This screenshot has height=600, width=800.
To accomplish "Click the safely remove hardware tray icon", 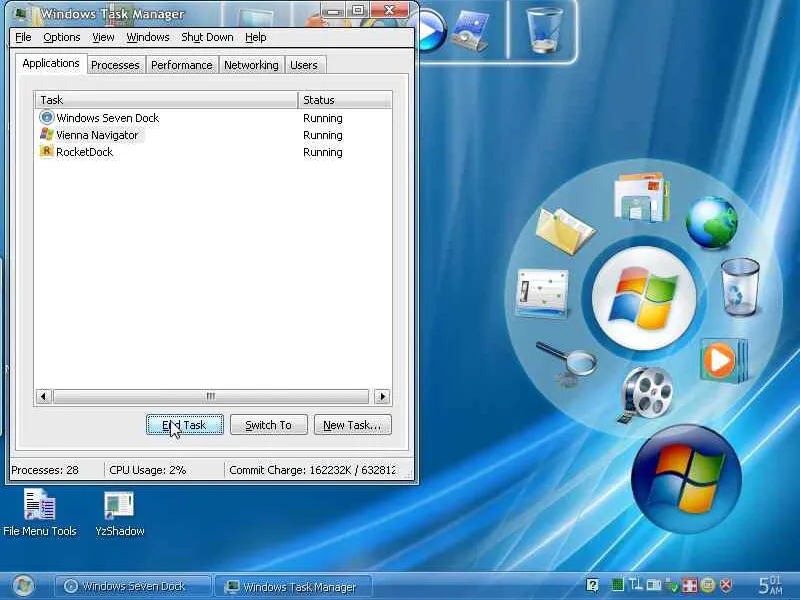I will [672, 585].
